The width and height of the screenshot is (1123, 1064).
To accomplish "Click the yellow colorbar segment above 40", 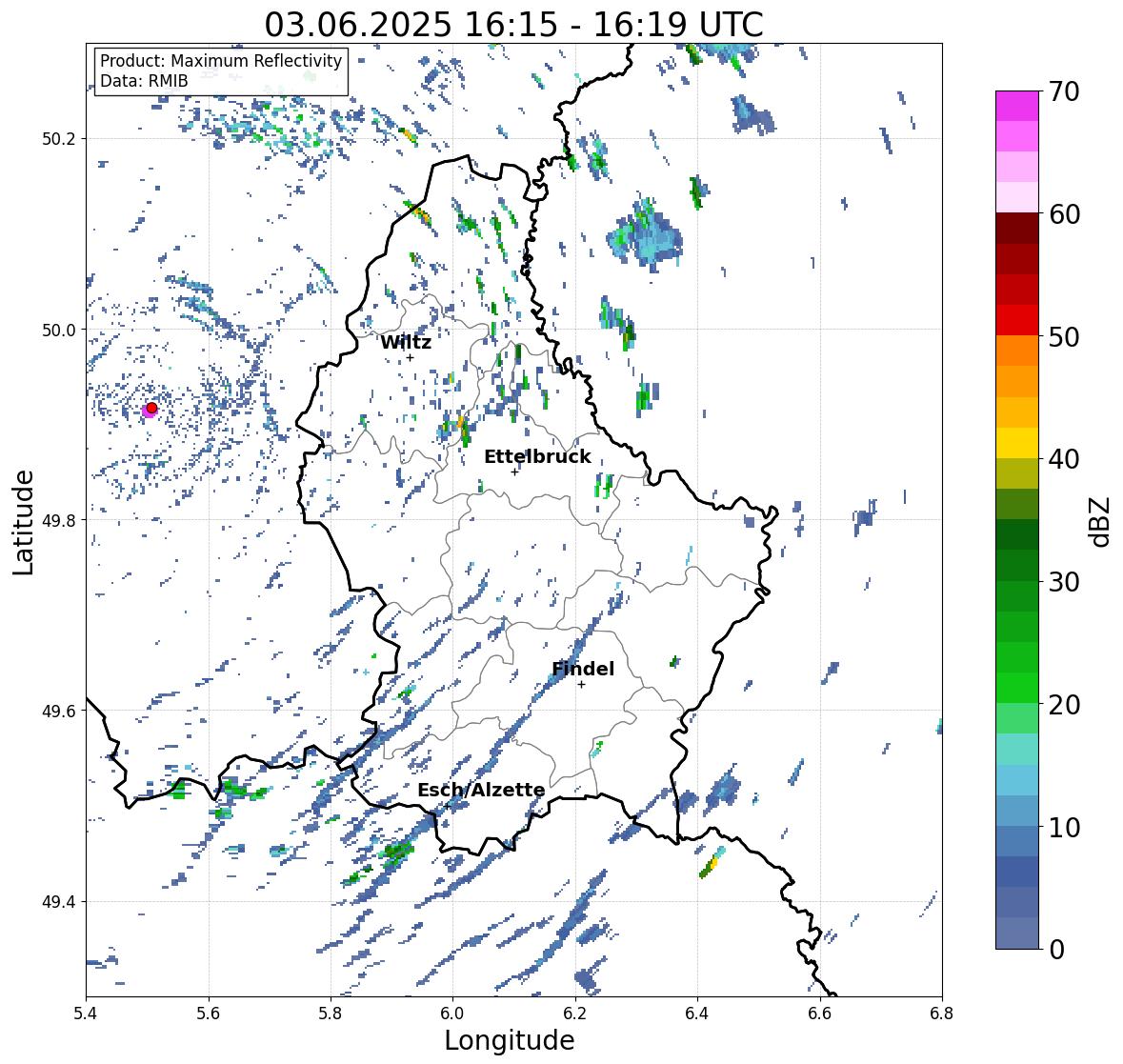I will tap(1017, 443).
